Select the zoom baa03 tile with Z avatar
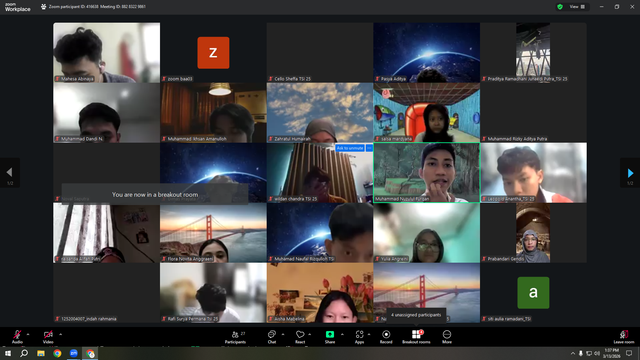This screenshot has width=640, height=360. click(213, 52)
